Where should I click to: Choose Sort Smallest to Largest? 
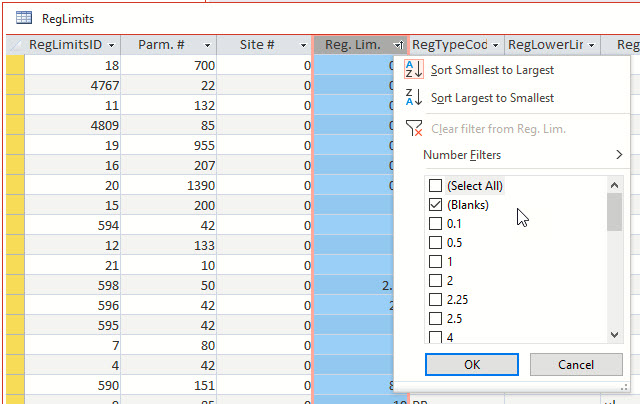492,70
